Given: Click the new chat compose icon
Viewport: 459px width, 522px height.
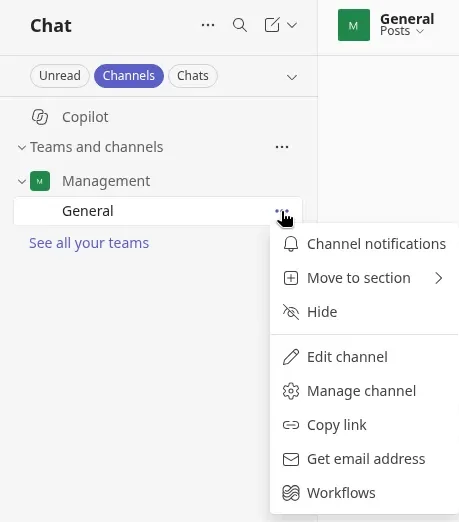Looking at the screenshot, I should pos(272,25).
